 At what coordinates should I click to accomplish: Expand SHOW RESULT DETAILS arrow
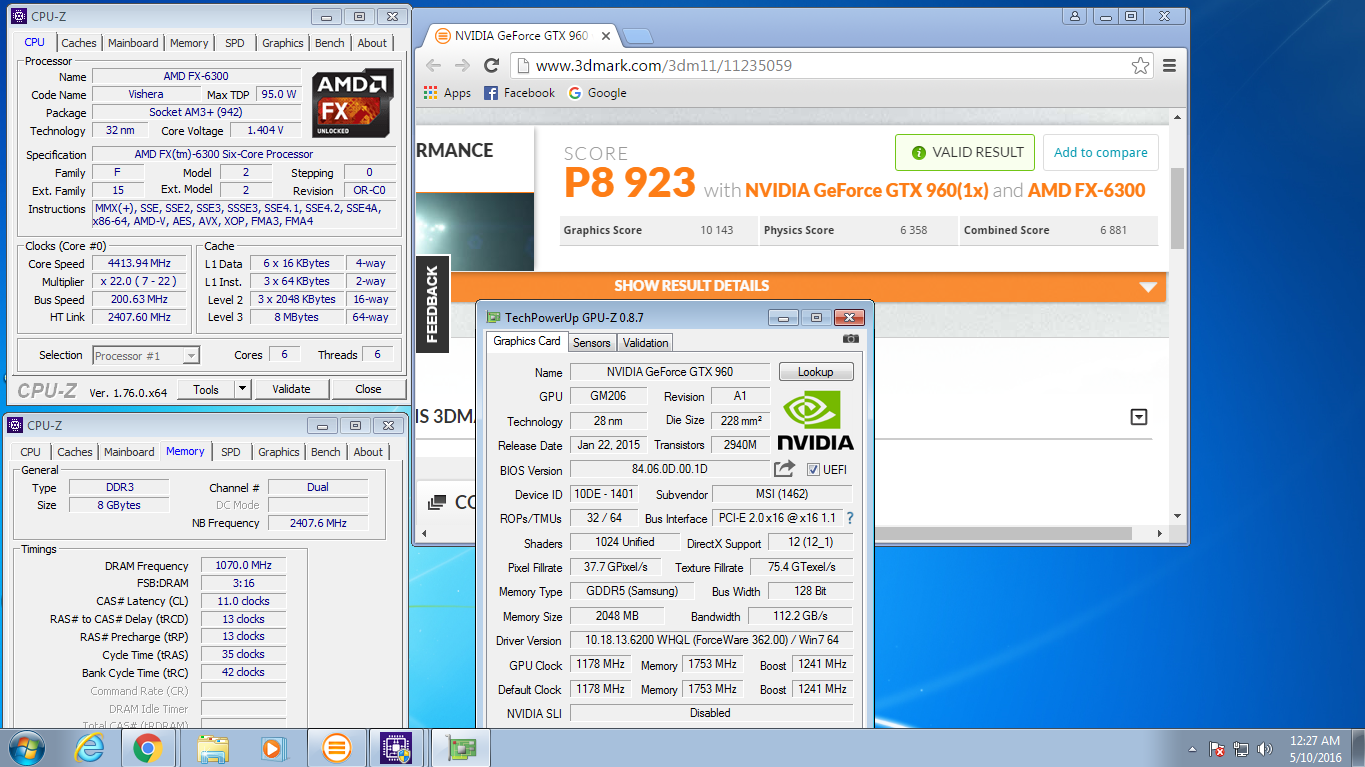pos(1147,287)
